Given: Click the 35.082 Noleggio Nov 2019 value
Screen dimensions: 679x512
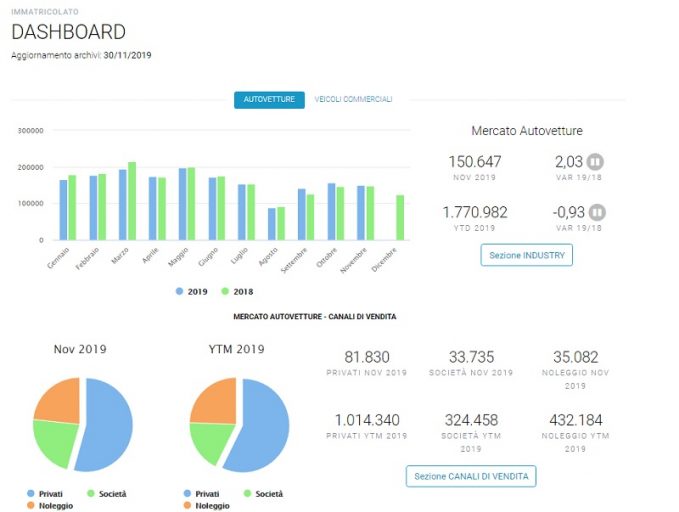Looking at the screenshot, I should click(576, 357).
